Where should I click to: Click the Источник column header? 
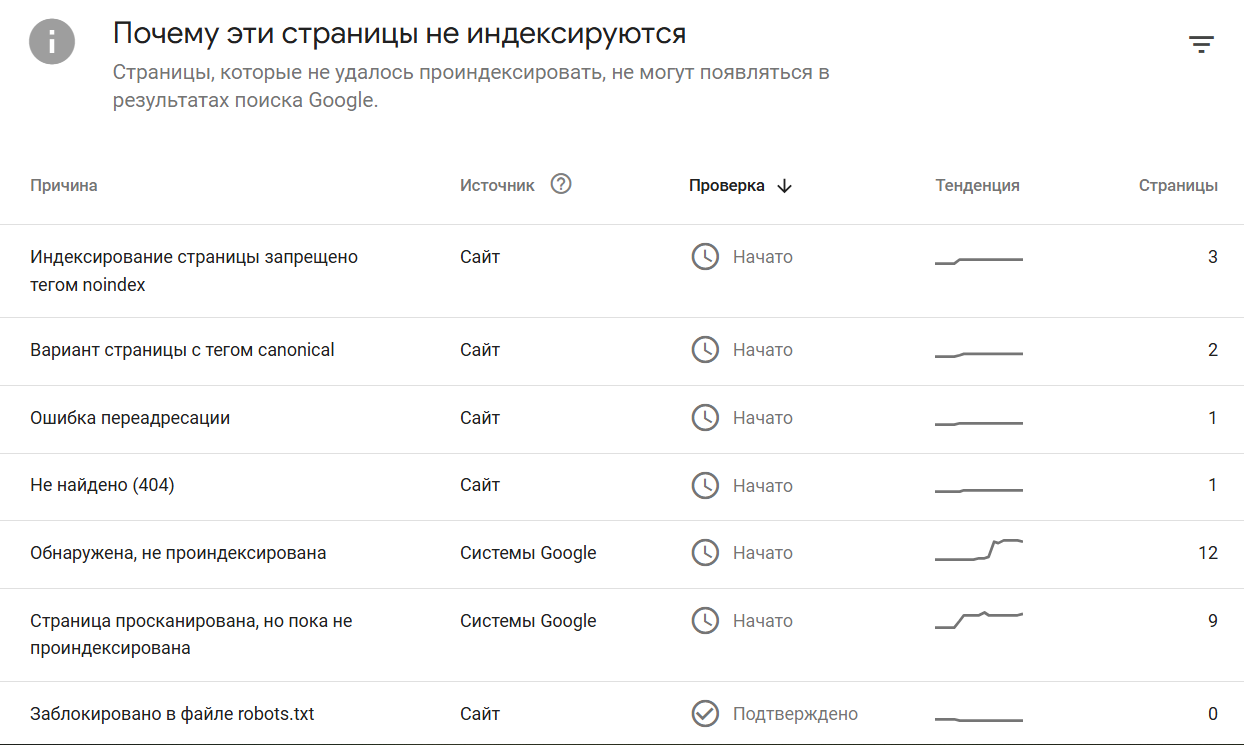pyautogui.click(x=497, y=186)
